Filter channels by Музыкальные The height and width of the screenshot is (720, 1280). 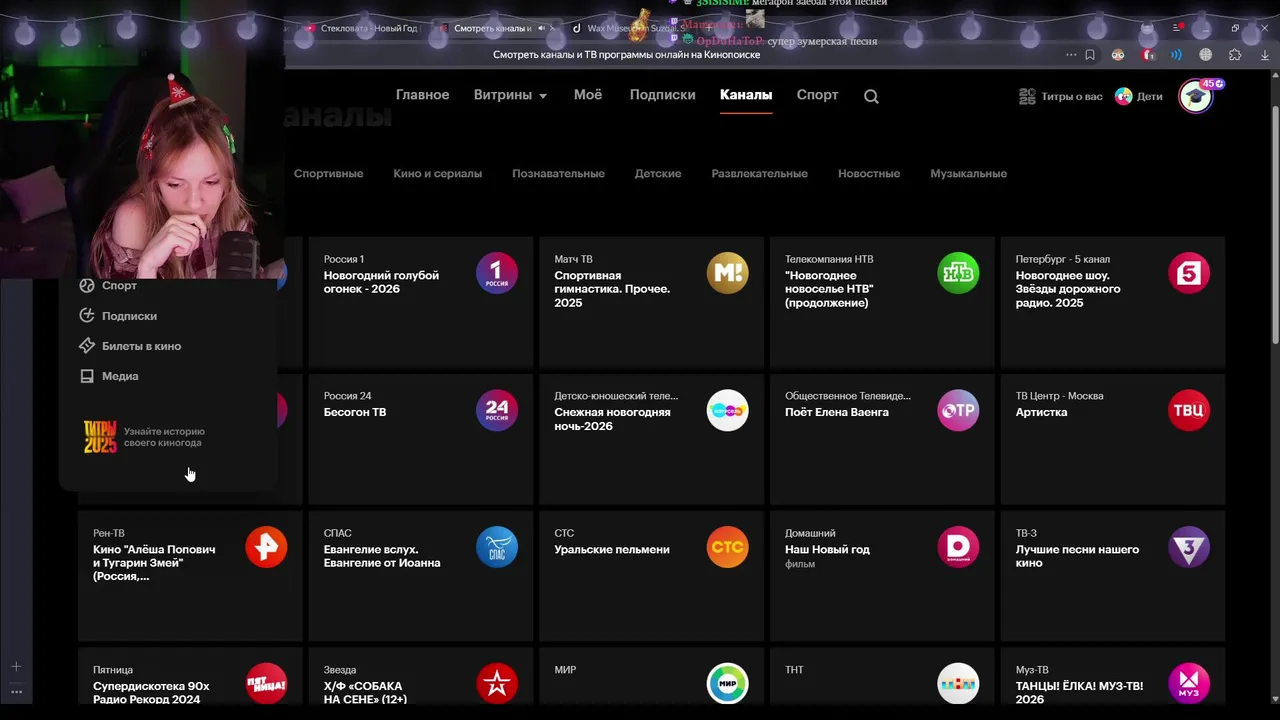coord(968,174)
